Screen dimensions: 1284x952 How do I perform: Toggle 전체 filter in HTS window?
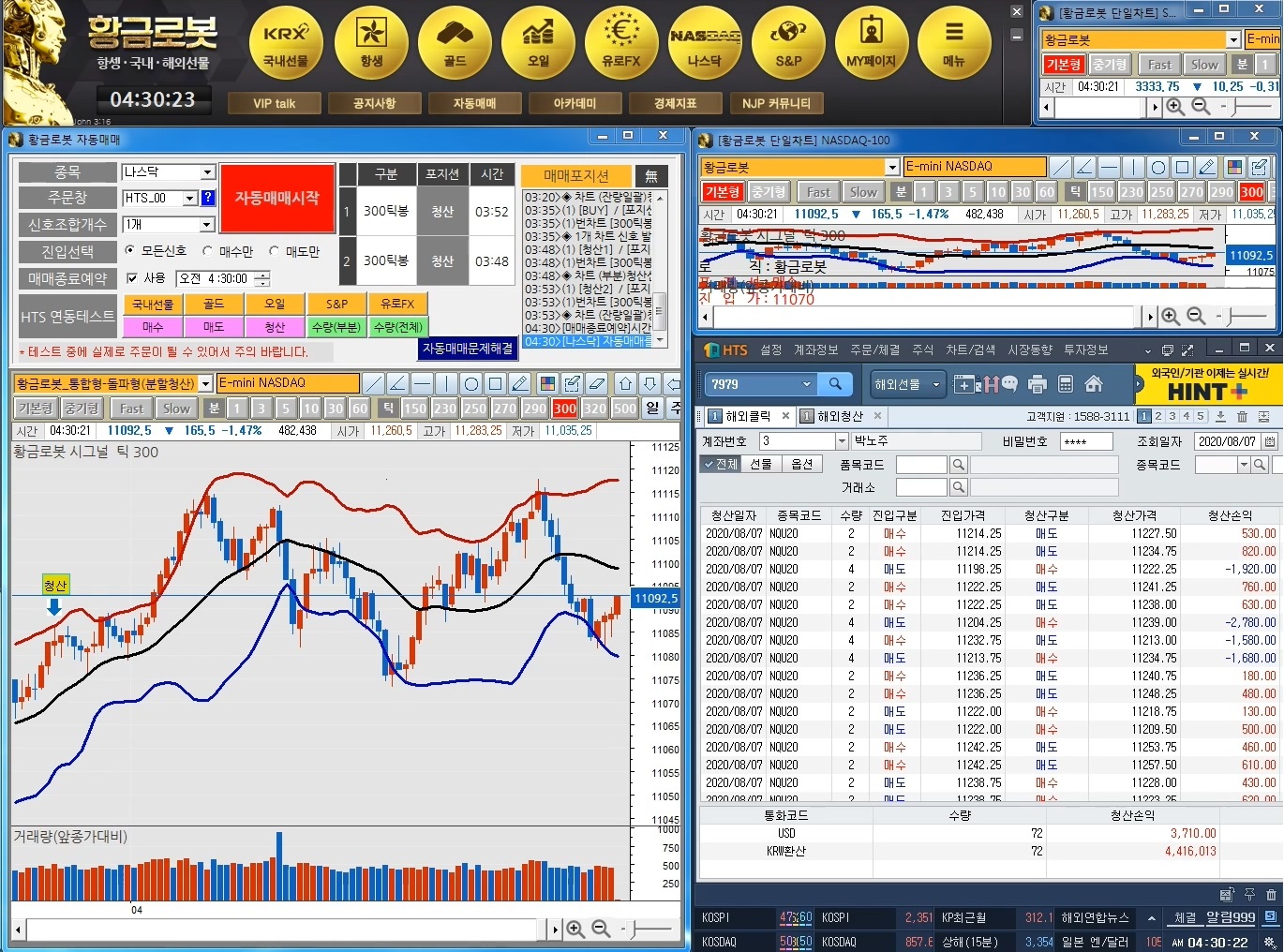720,464
